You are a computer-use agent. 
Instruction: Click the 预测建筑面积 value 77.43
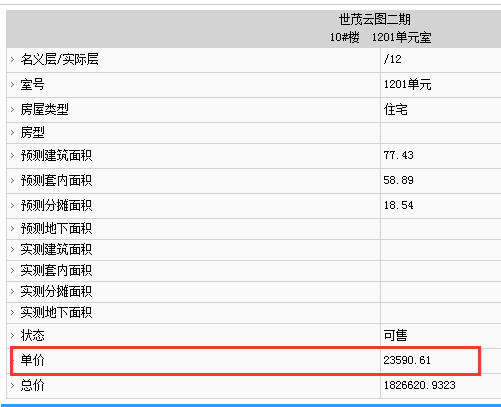click(x=398, y=155)
